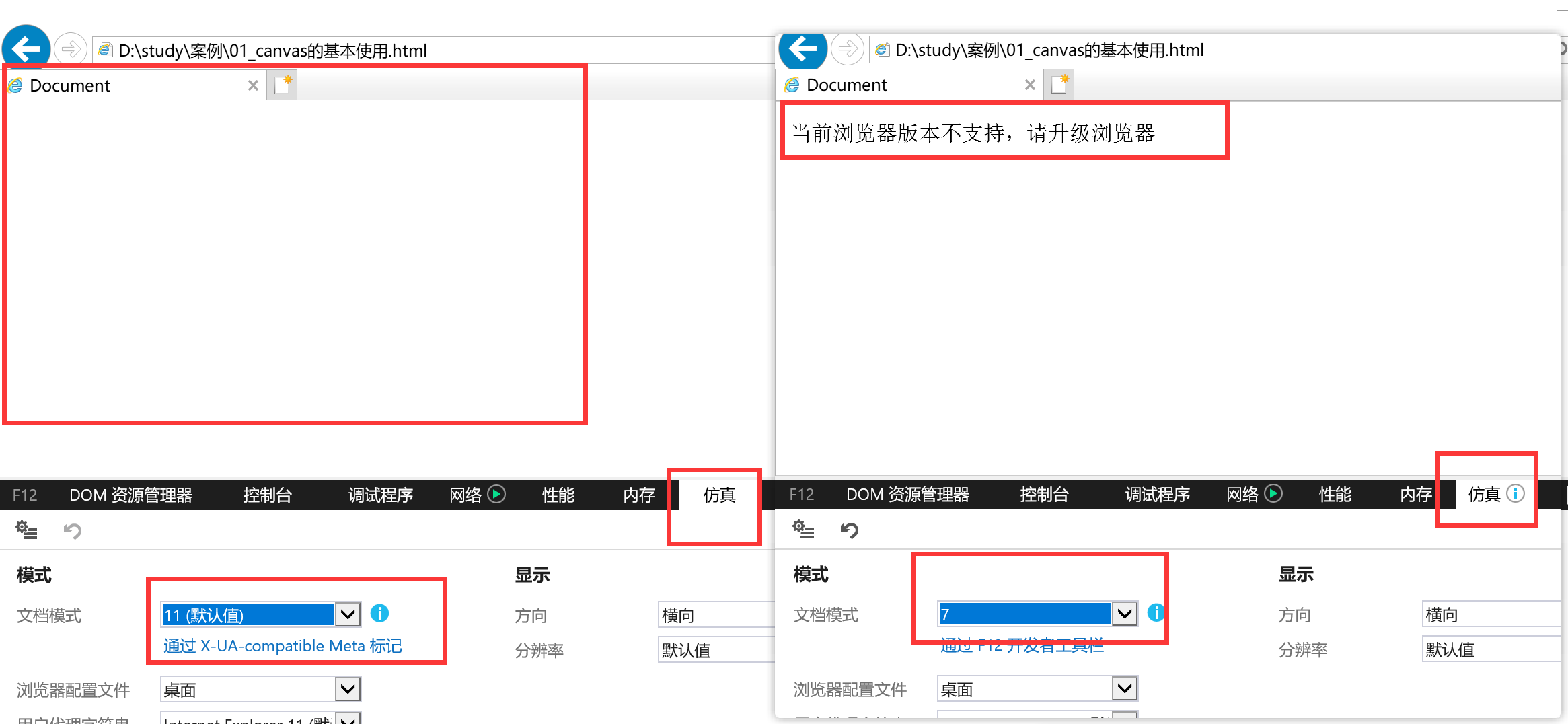Open 控制台 tab in left dev tools
The image size is (1568, 724).
point(268,495)
